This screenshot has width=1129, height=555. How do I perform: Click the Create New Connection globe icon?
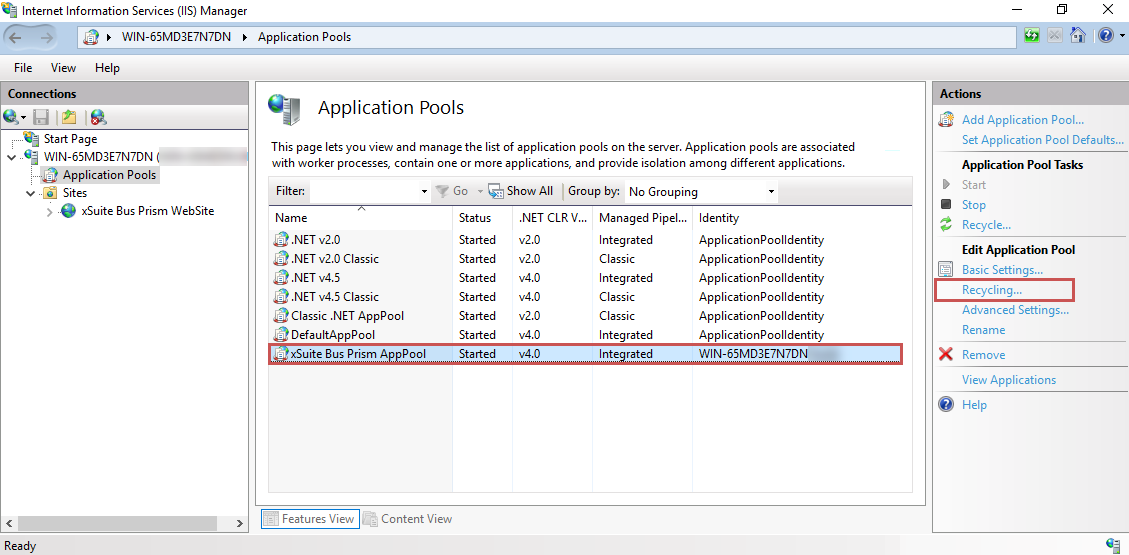click(x=11, y=117)
